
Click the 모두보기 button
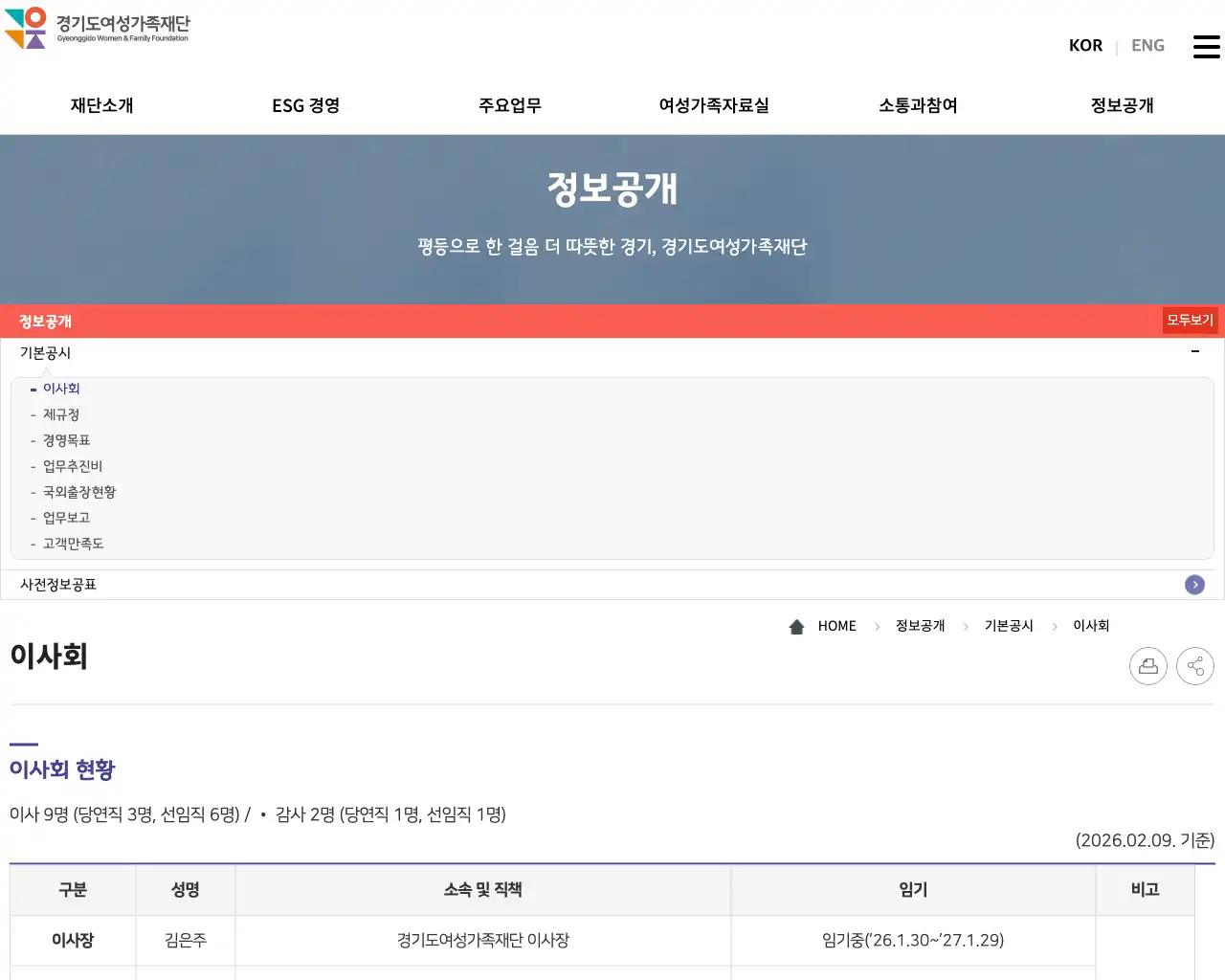[x=1190, y=321]
